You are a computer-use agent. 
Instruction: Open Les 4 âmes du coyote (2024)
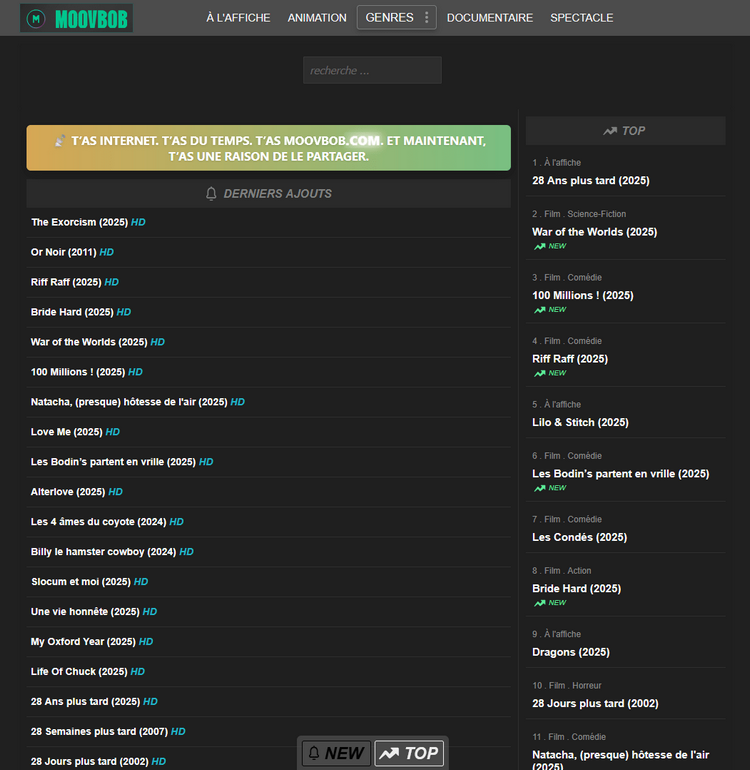(x=99, y=522)
